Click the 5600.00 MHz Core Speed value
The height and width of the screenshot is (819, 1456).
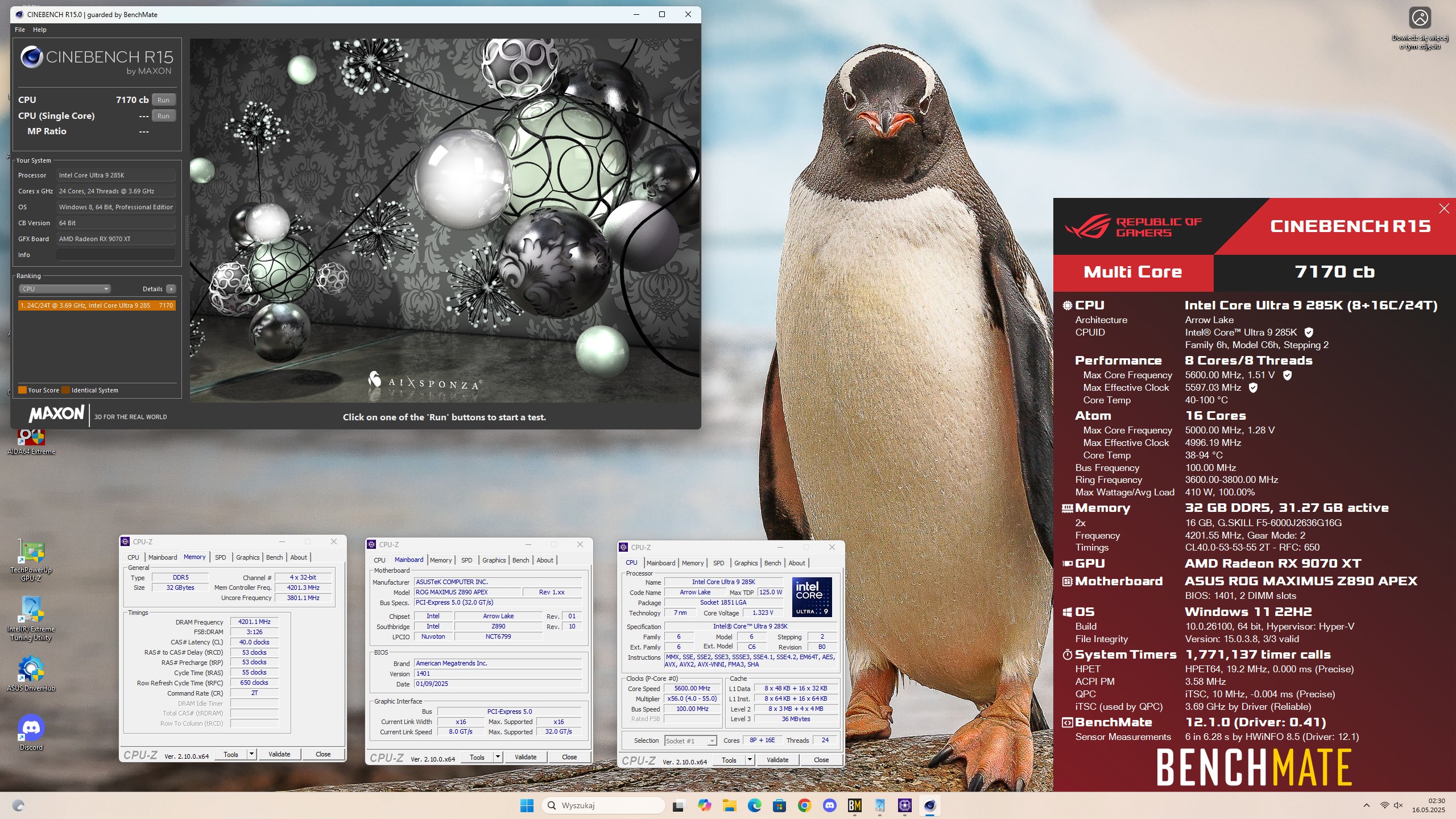click(692, 688)
